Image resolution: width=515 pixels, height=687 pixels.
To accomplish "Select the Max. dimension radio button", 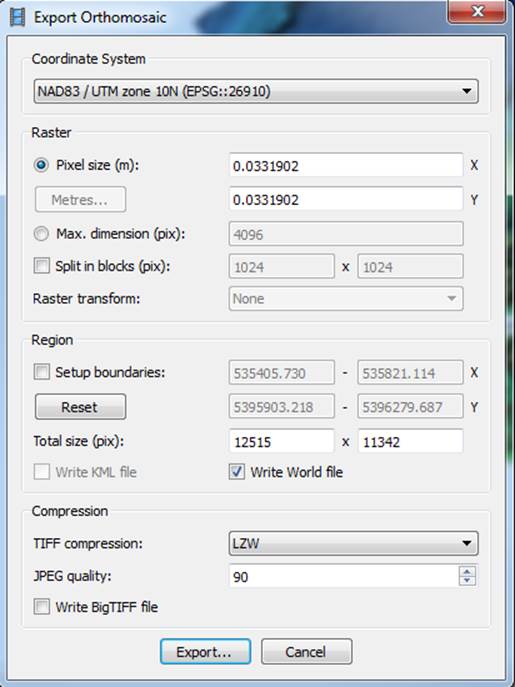I will point(41,234).
